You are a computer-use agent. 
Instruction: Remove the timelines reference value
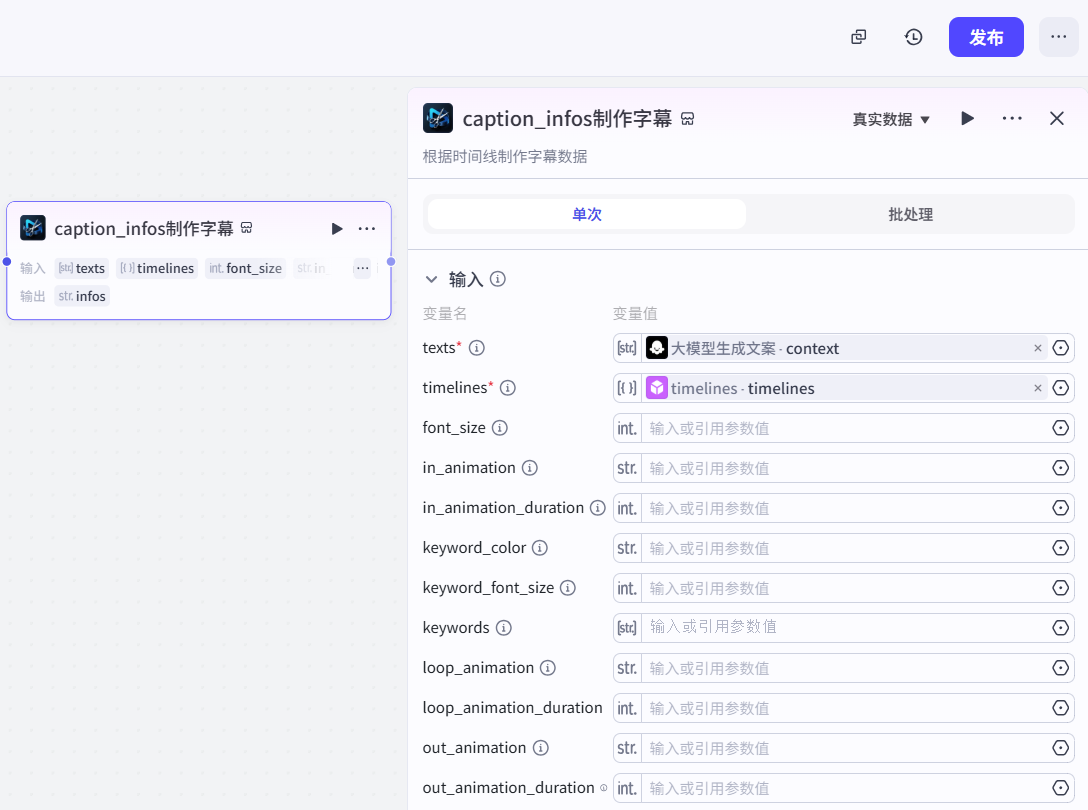click(x=1037, y=388)
